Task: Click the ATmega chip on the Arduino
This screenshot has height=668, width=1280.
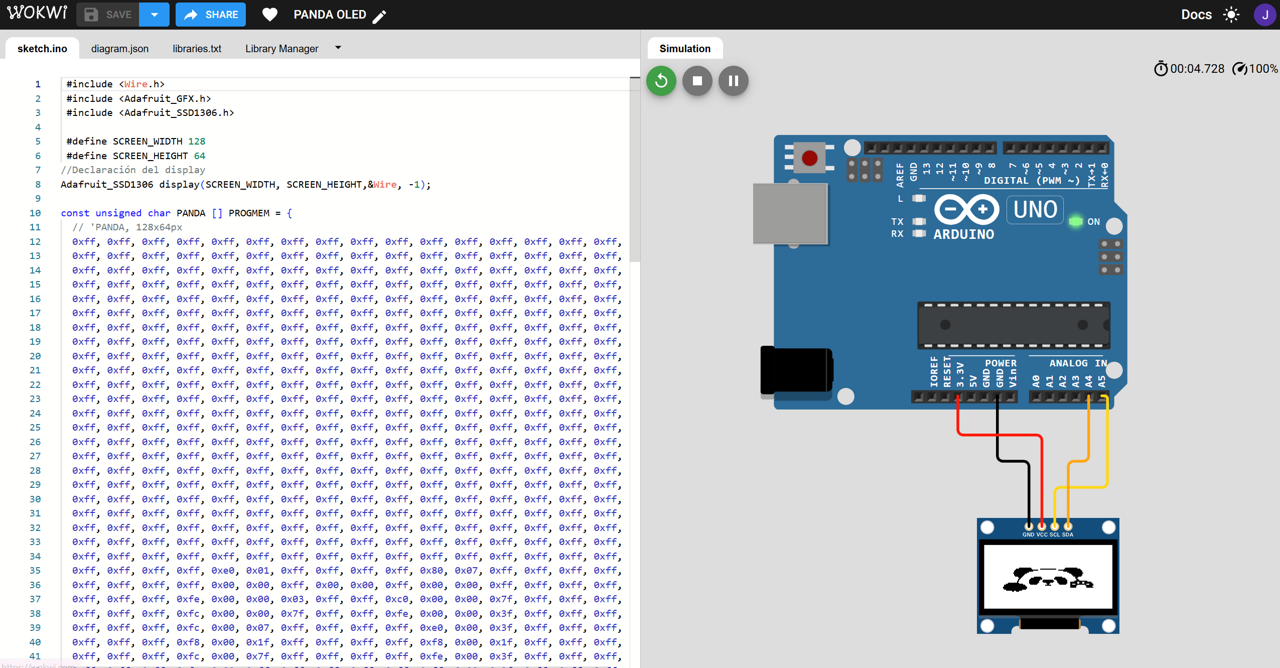Action: pos(1013,325)
